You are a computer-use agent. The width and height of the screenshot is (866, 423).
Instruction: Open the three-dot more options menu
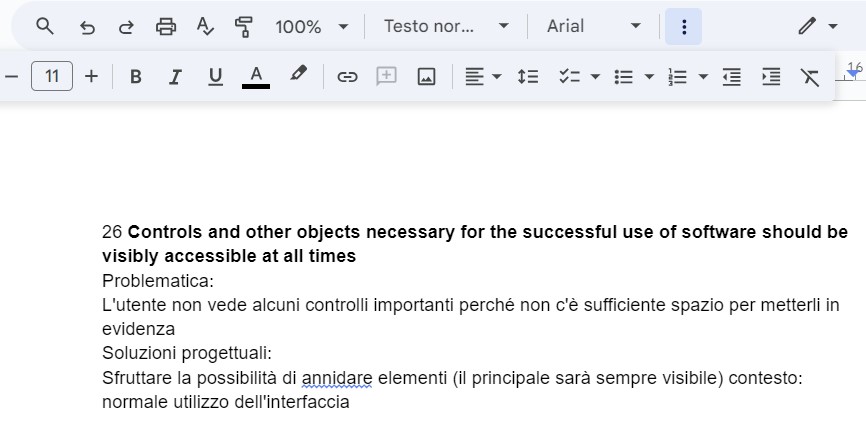click(x=684, y=27)
